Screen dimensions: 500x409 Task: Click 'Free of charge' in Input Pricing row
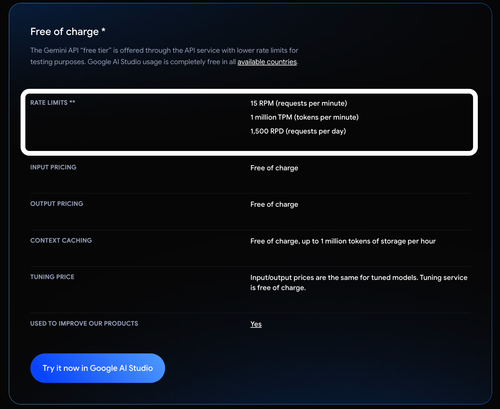(274, 168)
